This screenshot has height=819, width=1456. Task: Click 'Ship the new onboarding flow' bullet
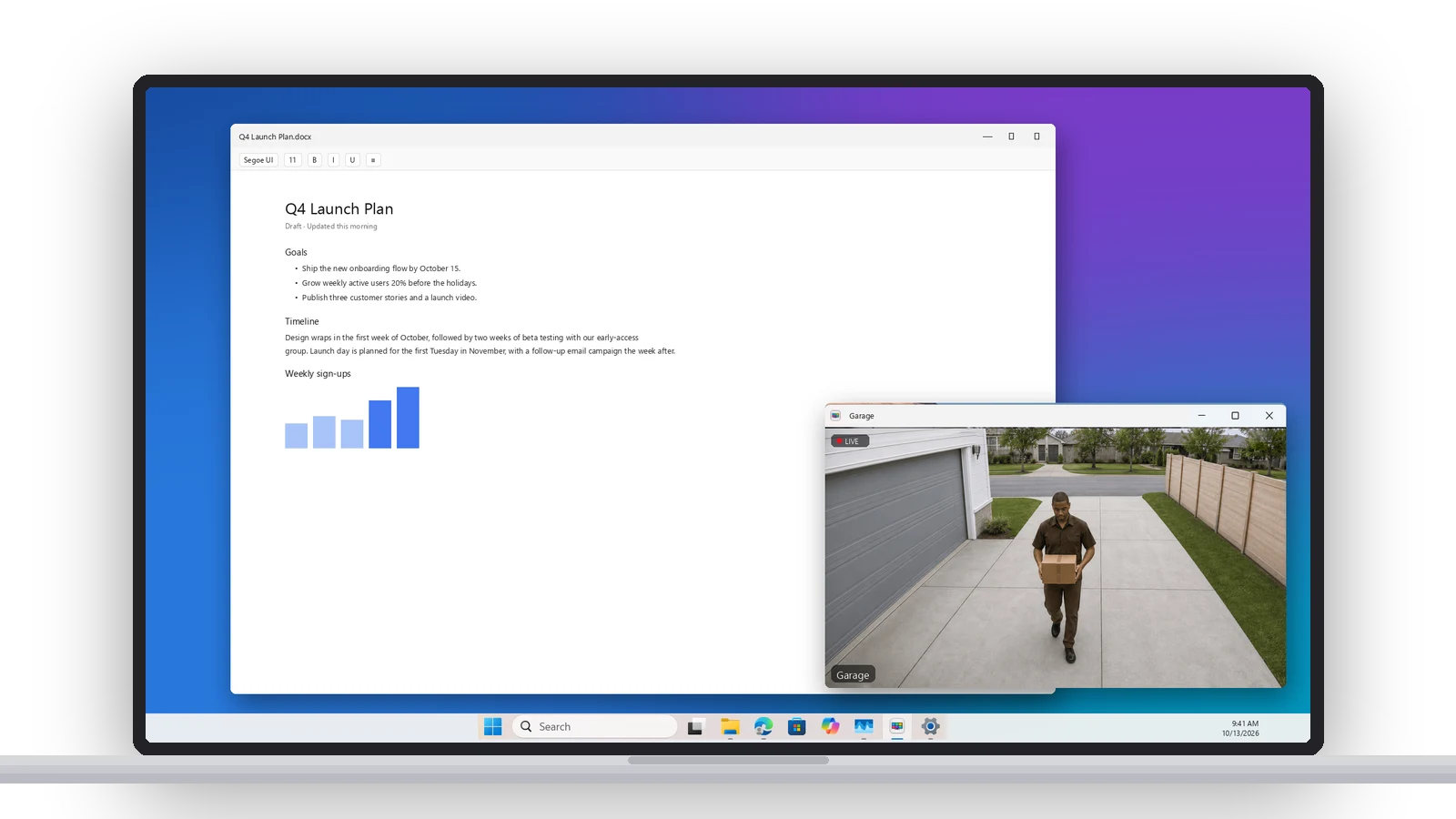381,268
